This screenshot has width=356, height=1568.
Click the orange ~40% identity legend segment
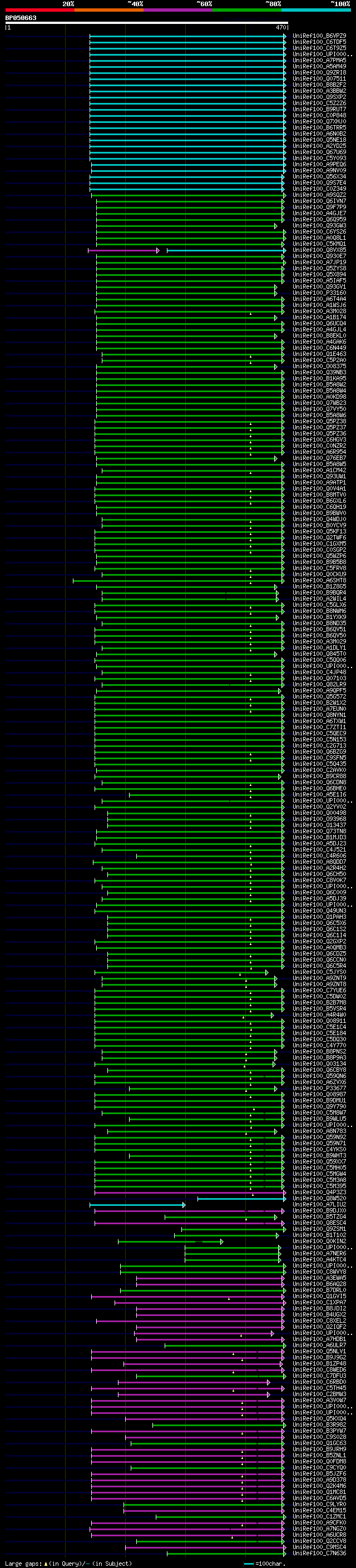click(109, 10)
